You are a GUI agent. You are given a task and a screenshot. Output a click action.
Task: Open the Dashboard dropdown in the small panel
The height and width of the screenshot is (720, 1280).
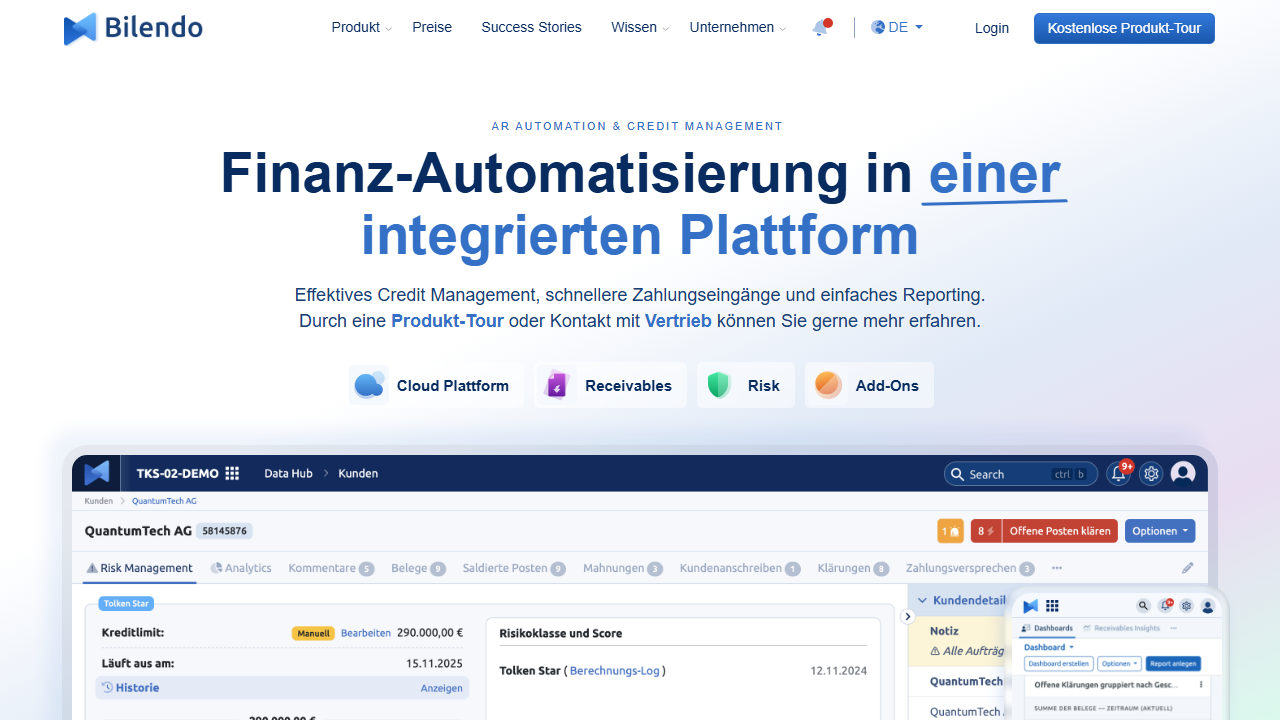1048,647
